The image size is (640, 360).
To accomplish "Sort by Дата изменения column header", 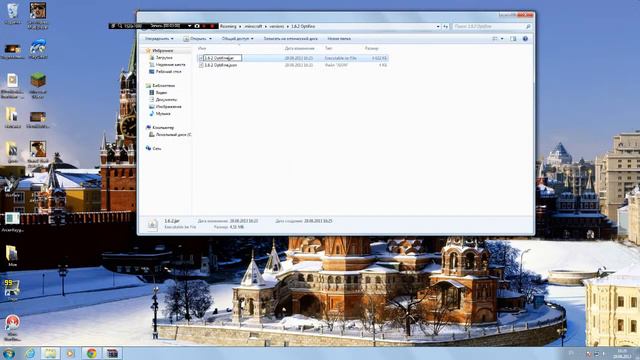I will [300, 49].
